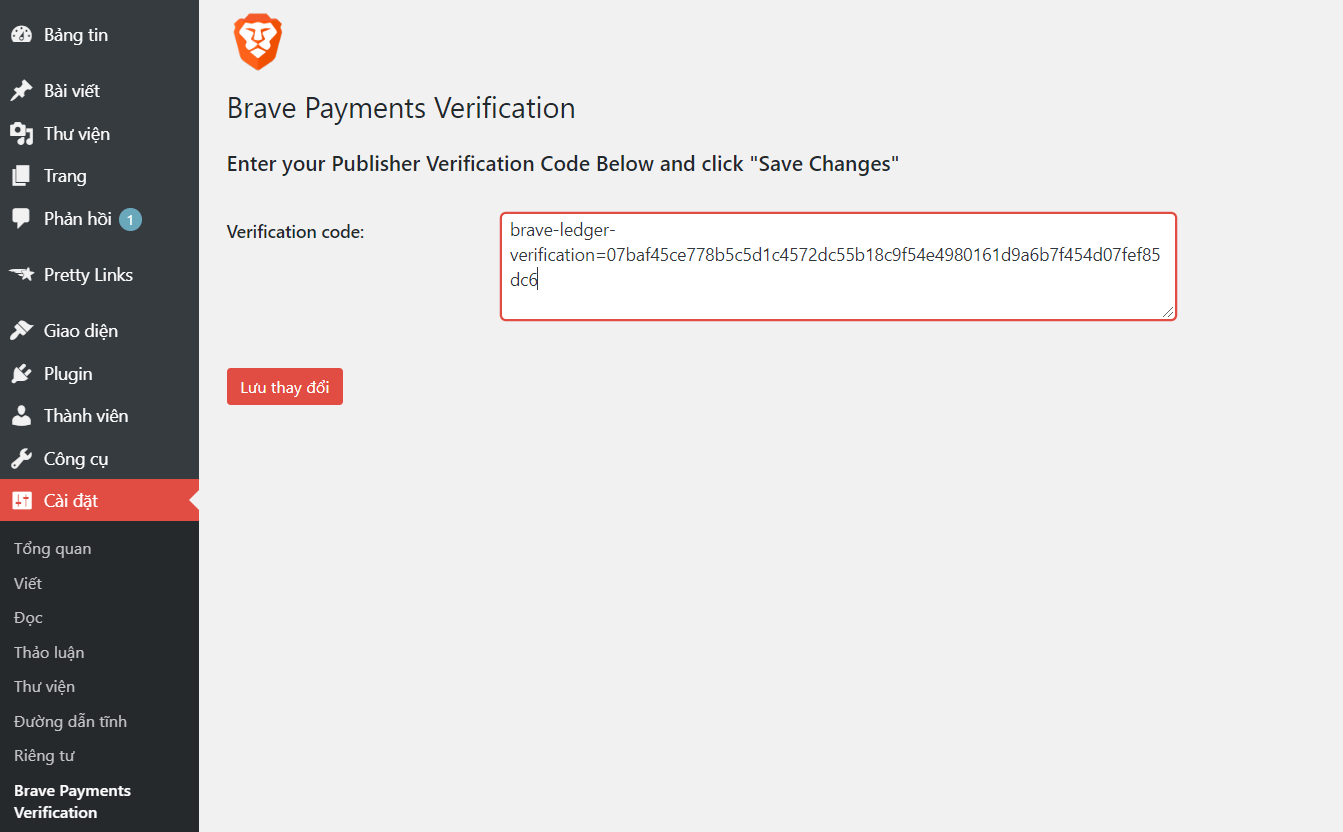Open Viết settings submenu
Screen dimensions: 1343x832
[28, 583]
